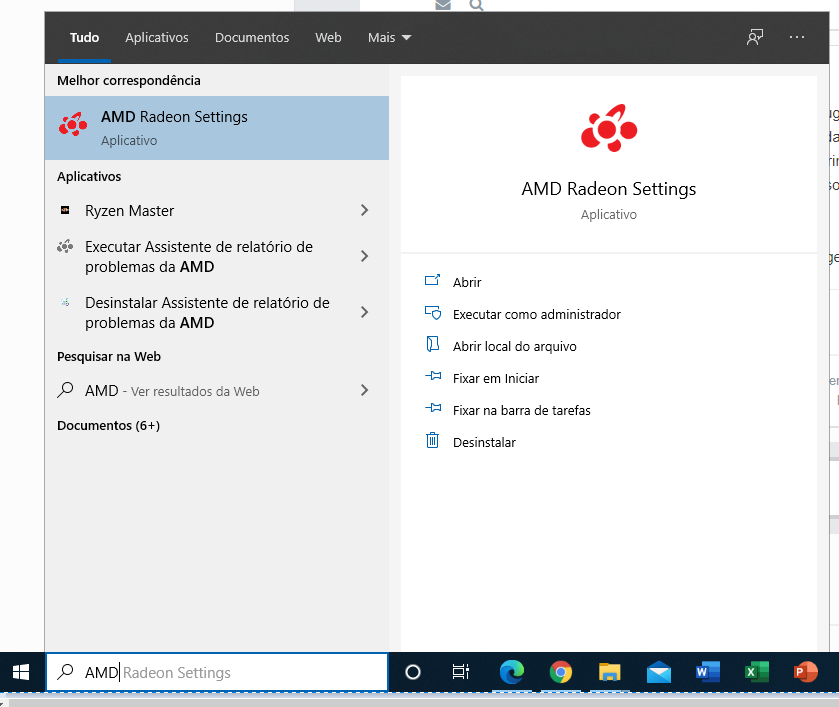Click Abrir to open the app
The width and height of the screenshot is (839, 707).
(x=467, y=282)
